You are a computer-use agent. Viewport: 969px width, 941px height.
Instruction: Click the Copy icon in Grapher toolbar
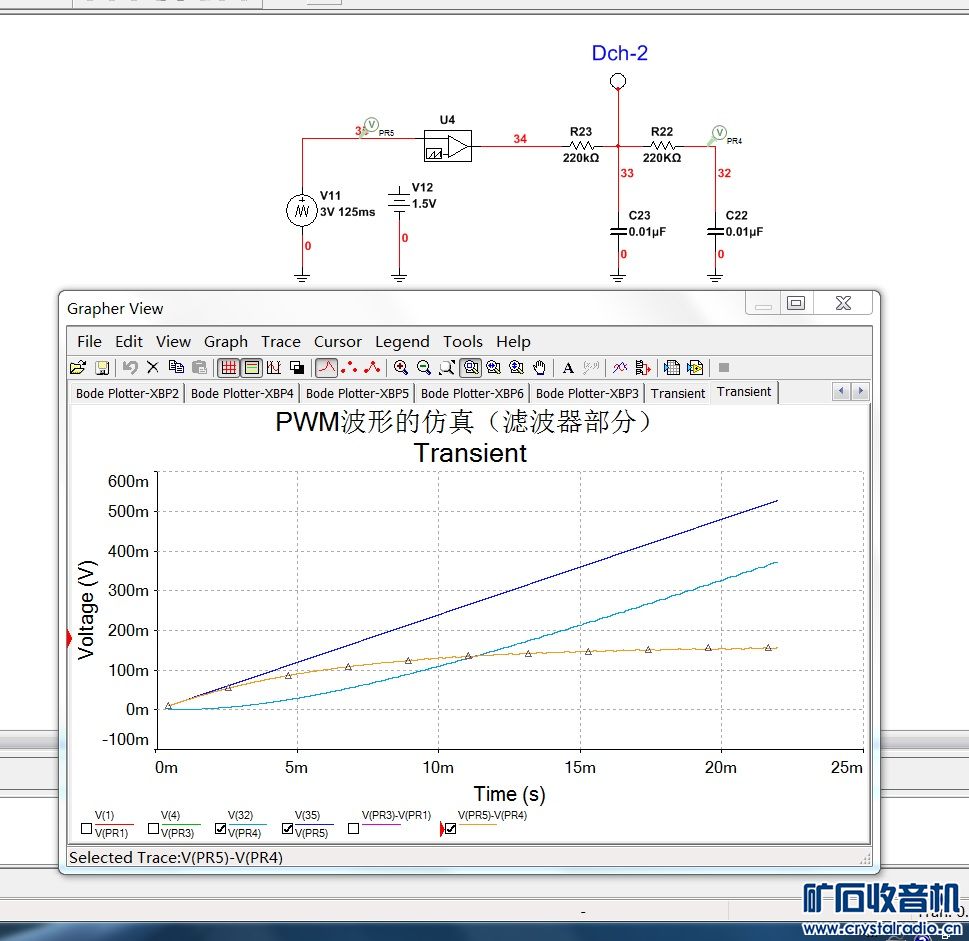(x=176, y=368)
